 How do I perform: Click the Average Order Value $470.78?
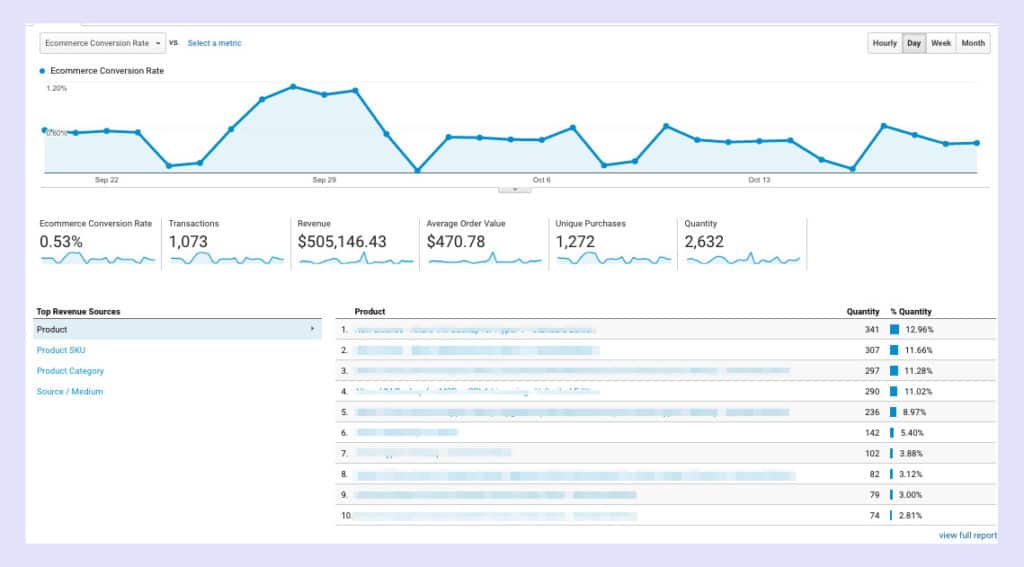[456, 242]
